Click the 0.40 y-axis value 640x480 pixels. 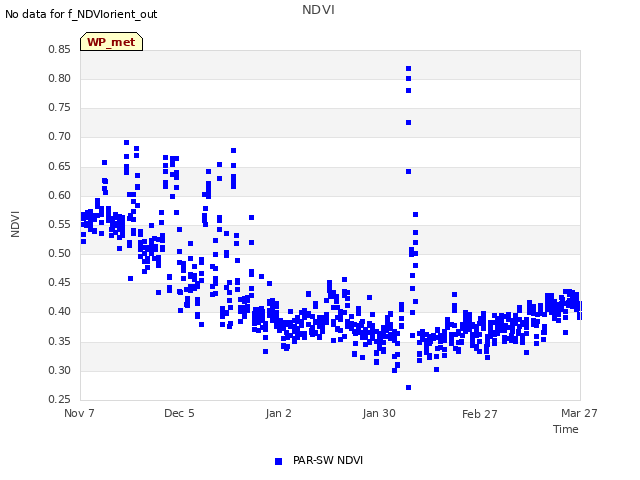(60, 311)
